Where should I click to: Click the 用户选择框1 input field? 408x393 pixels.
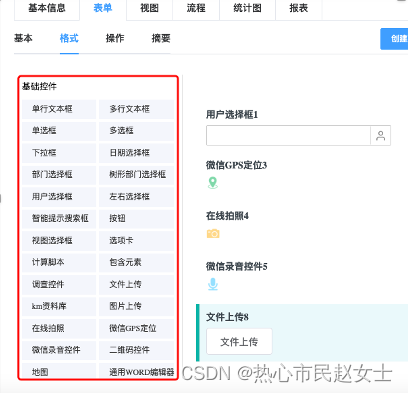pyautogui.click(x=288, y=136)
